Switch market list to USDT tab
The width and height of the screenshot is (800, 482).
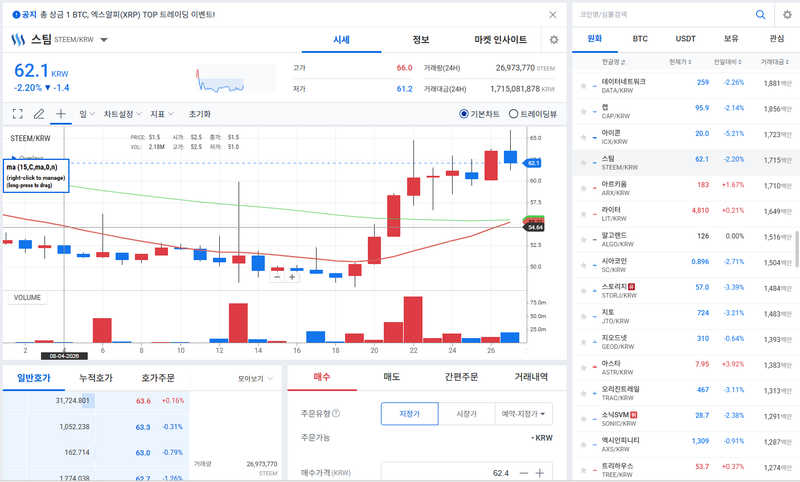point(685,39)
